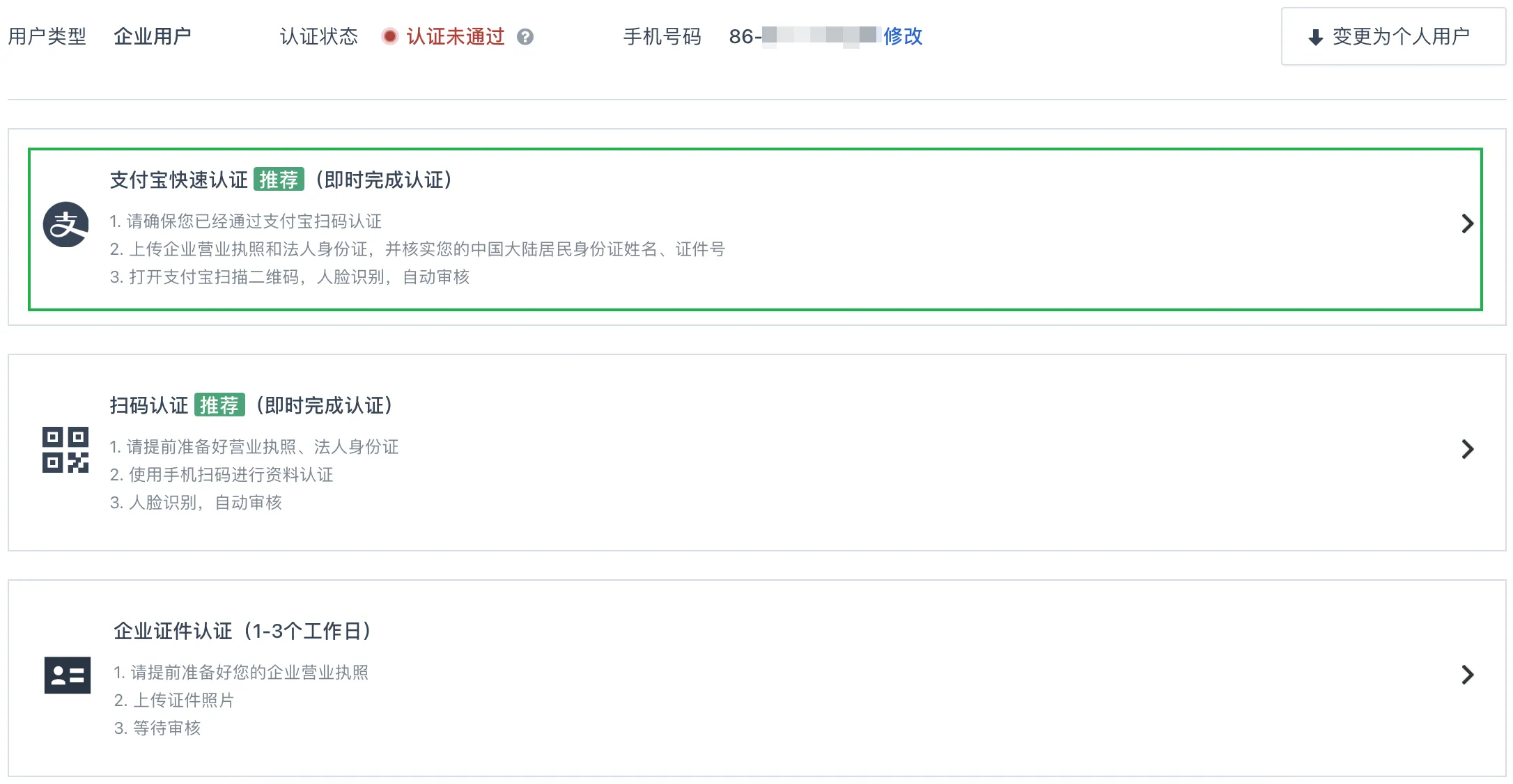Open 企业证件认证 (1-3个工作日) option
Image resolution: width=1513 pixels, height=784 pixels.
[x=756, y=678]
